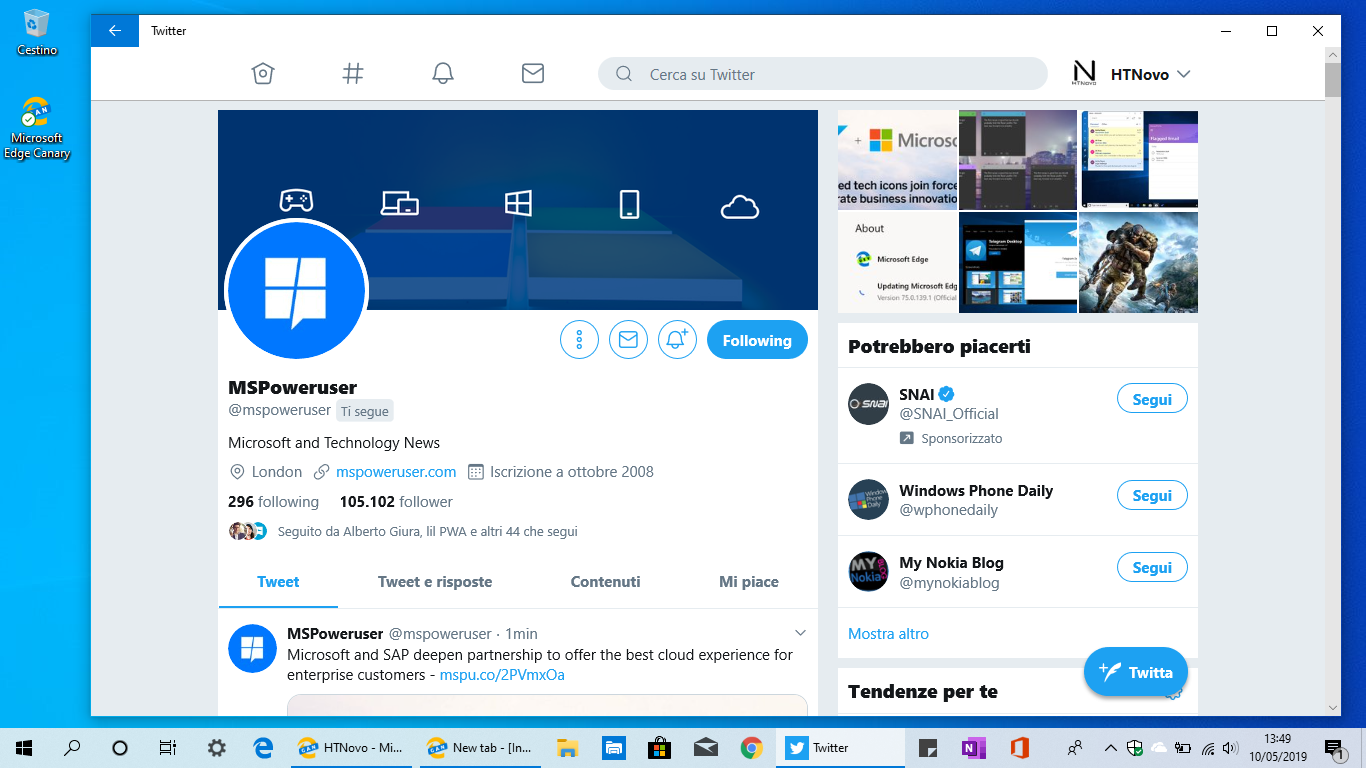The width and height of the screenshot is (1366, 768).
Task: Click the volume speaker tray icon
Action: 1230,747
